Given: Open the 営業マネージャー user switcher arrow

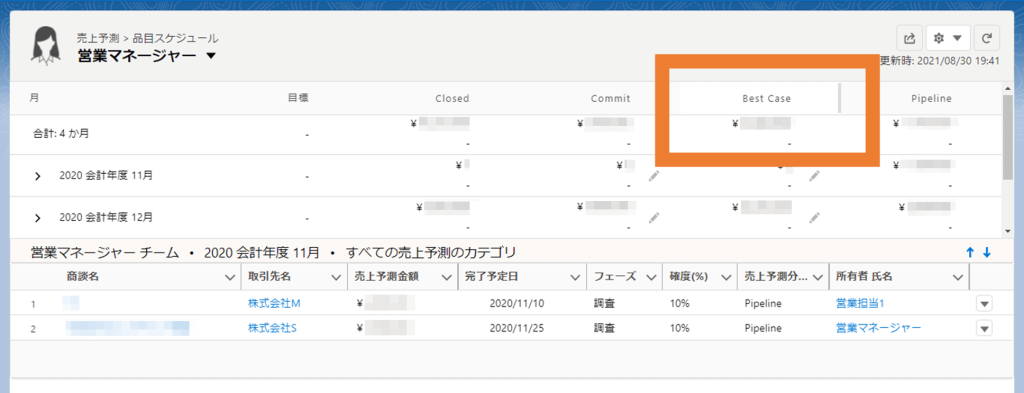Looking at the screenshot, I should click(x=210, y=56).
